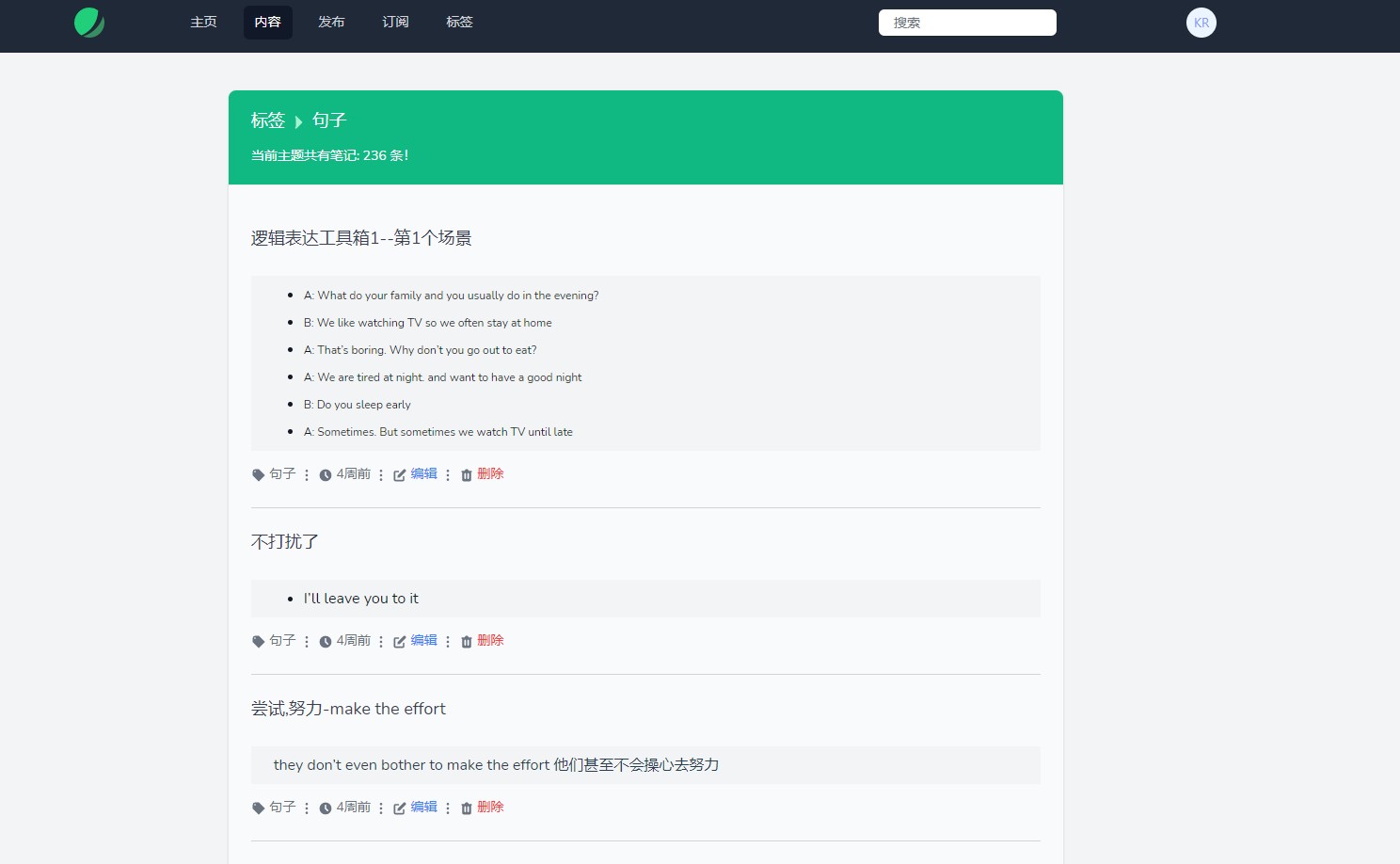Click edit pencil icon for make the effort note
This screenshot has width=1400, height=864.
400,808
